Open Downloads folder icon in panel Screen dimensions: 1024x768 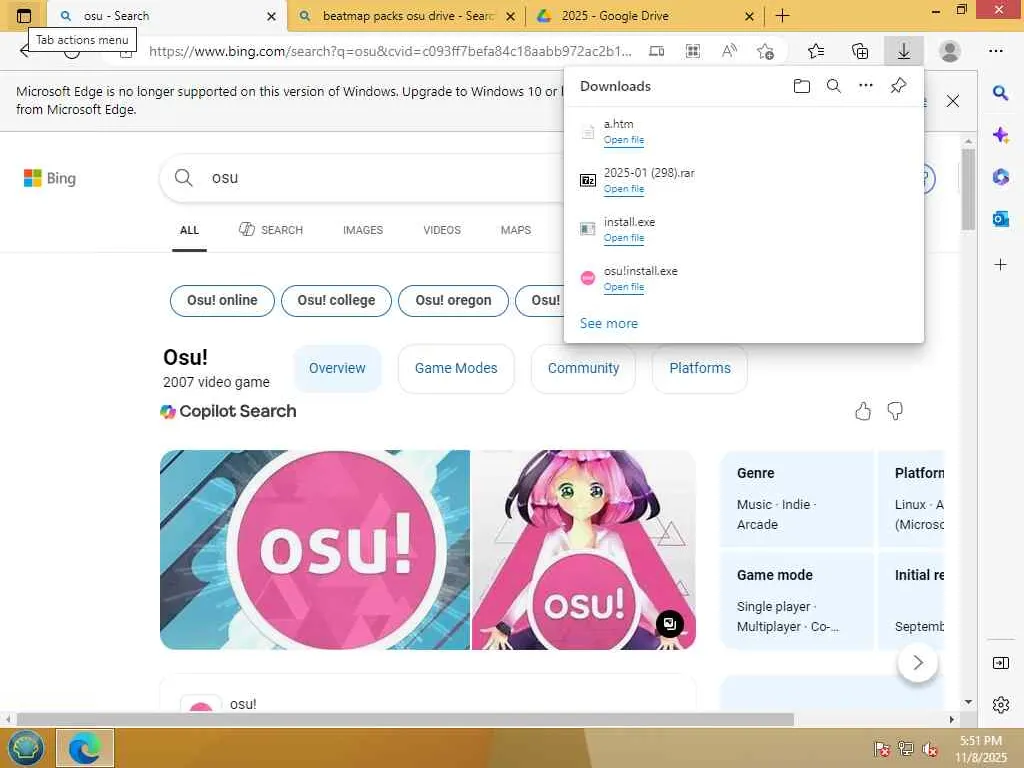point(801,86)
